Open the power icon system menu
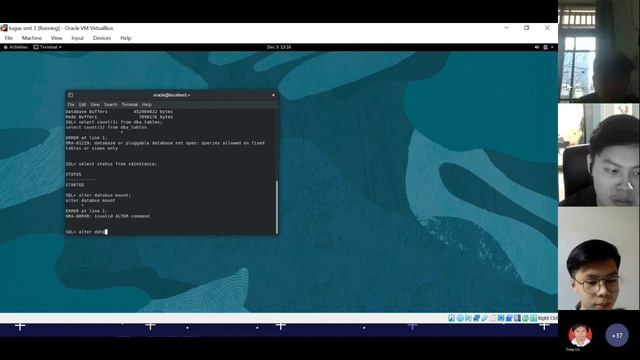This screenshot has width=640, height=360. click(x=545, y=47)
